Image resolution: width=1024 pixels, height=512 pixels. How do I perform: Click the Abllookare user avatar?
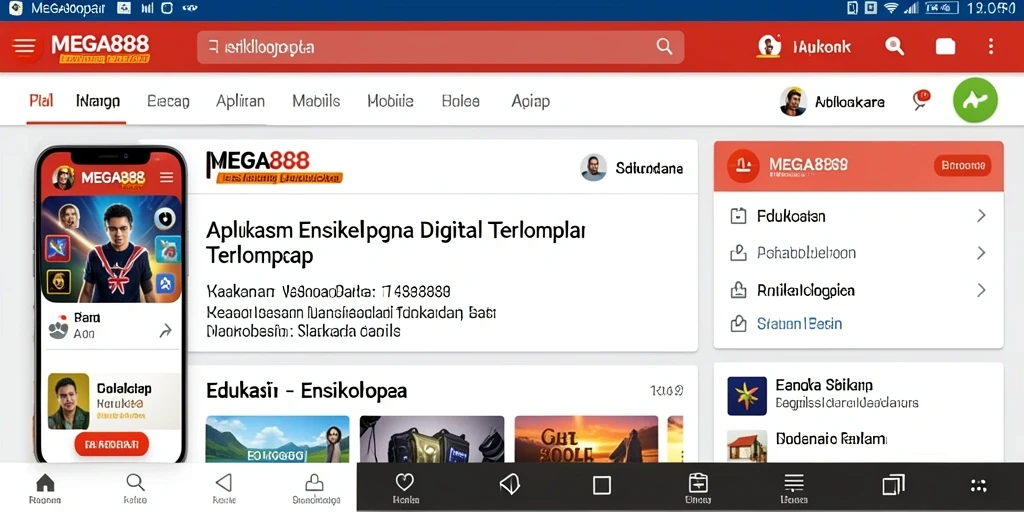point(793,101)
